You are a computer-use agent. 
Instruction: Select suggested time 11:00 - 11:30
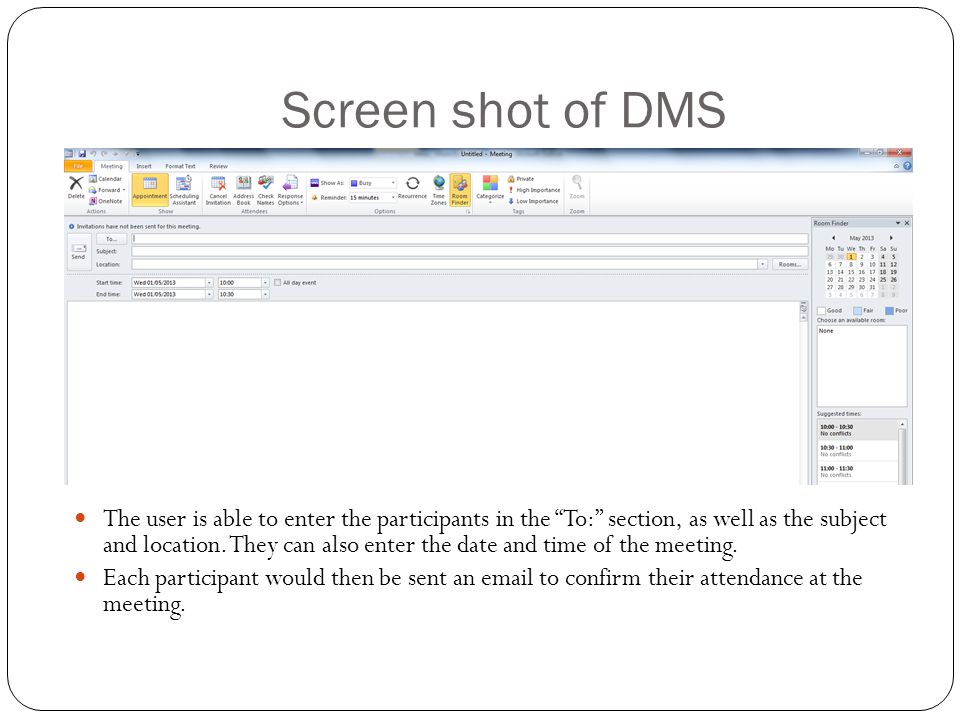coord(857,471)
